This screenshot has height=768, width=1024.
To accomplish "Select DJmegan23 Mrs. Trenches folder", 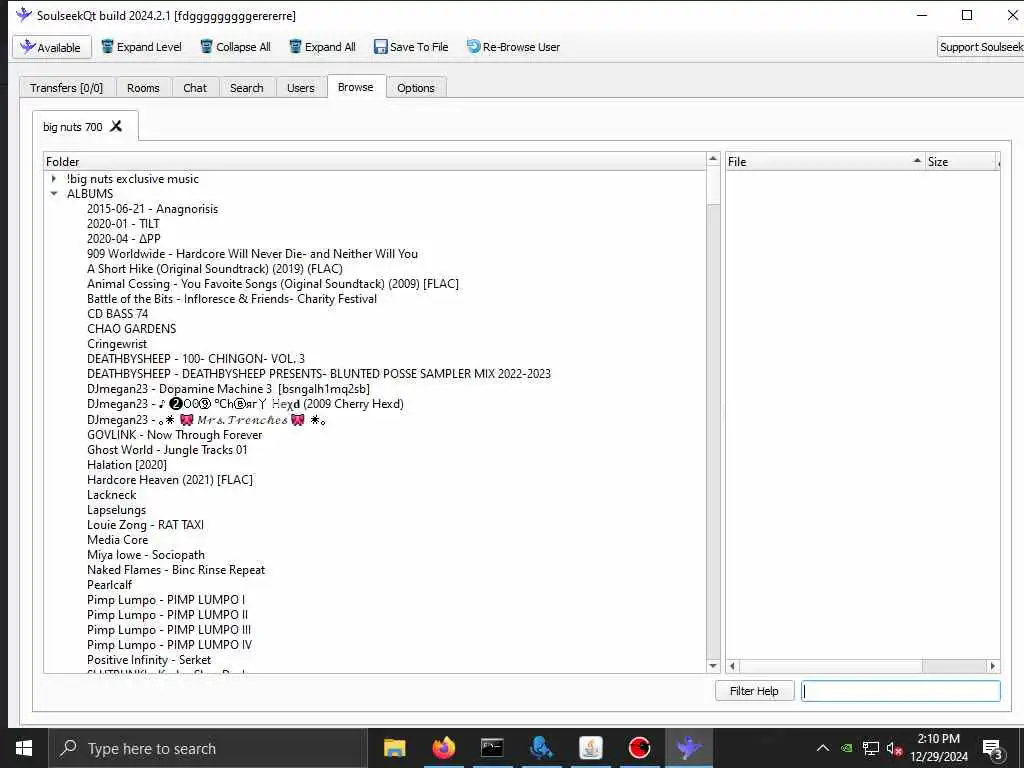I will (206, 420).
